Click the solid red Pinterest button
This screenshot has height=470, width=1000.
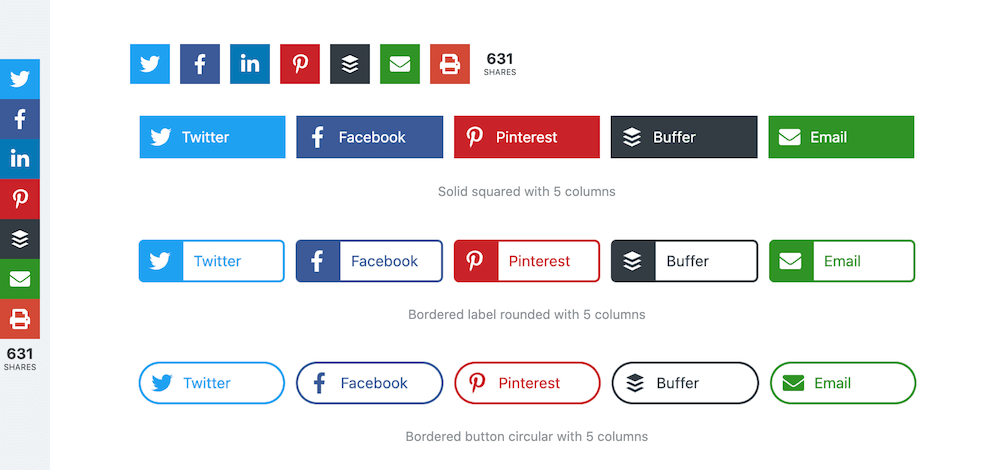tap(527, 137)
